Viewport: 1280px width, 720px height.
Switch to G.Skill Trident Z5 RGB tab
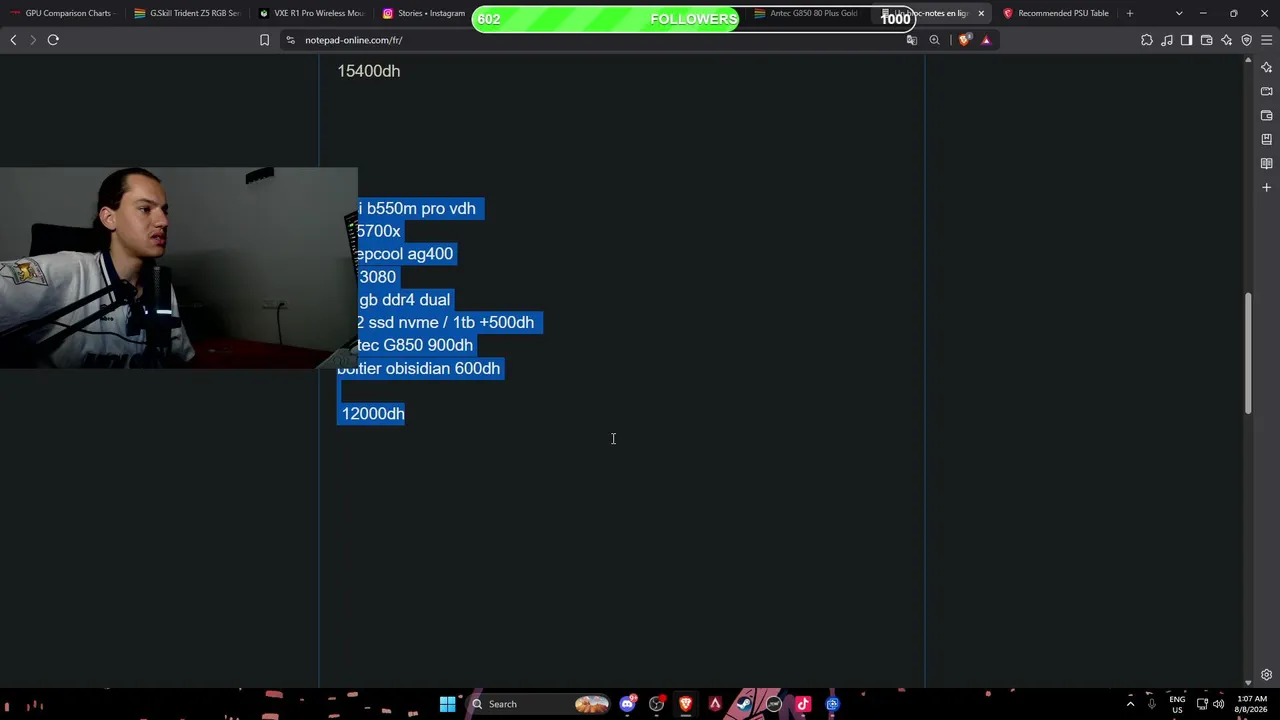(x=187, y=13)
